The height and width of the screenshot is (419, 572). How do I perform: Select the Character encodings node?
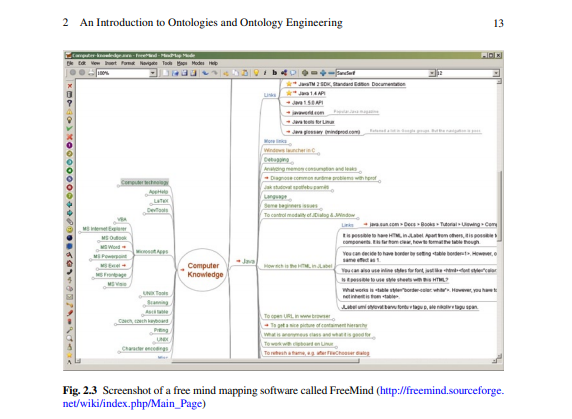[x=145, y=349]
